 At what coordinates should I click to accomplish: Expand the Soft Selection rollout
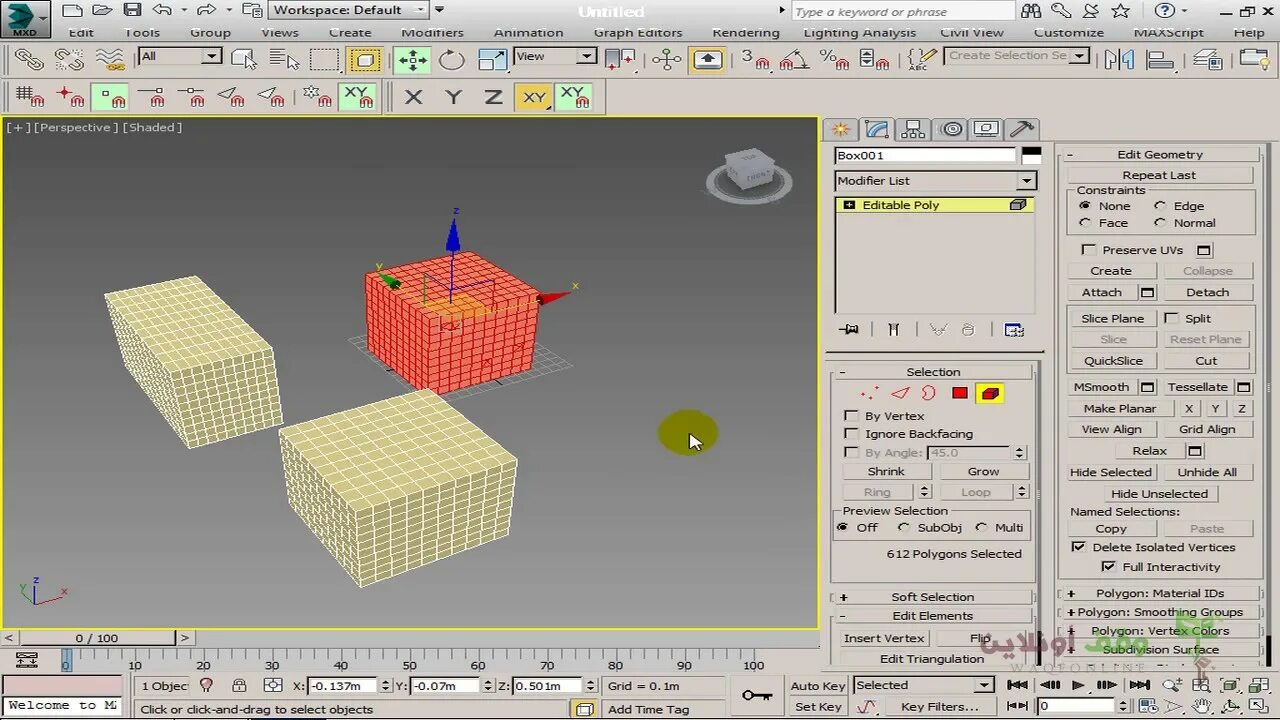coord(932,597)
